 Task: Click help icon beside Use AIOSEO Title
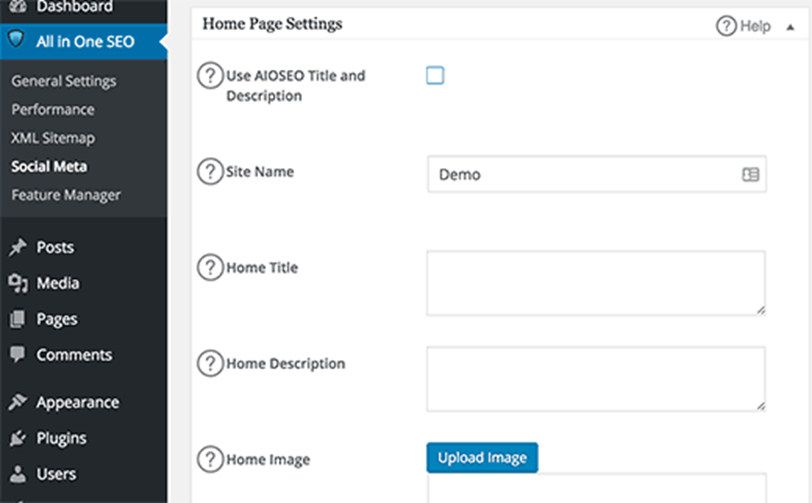210,76
